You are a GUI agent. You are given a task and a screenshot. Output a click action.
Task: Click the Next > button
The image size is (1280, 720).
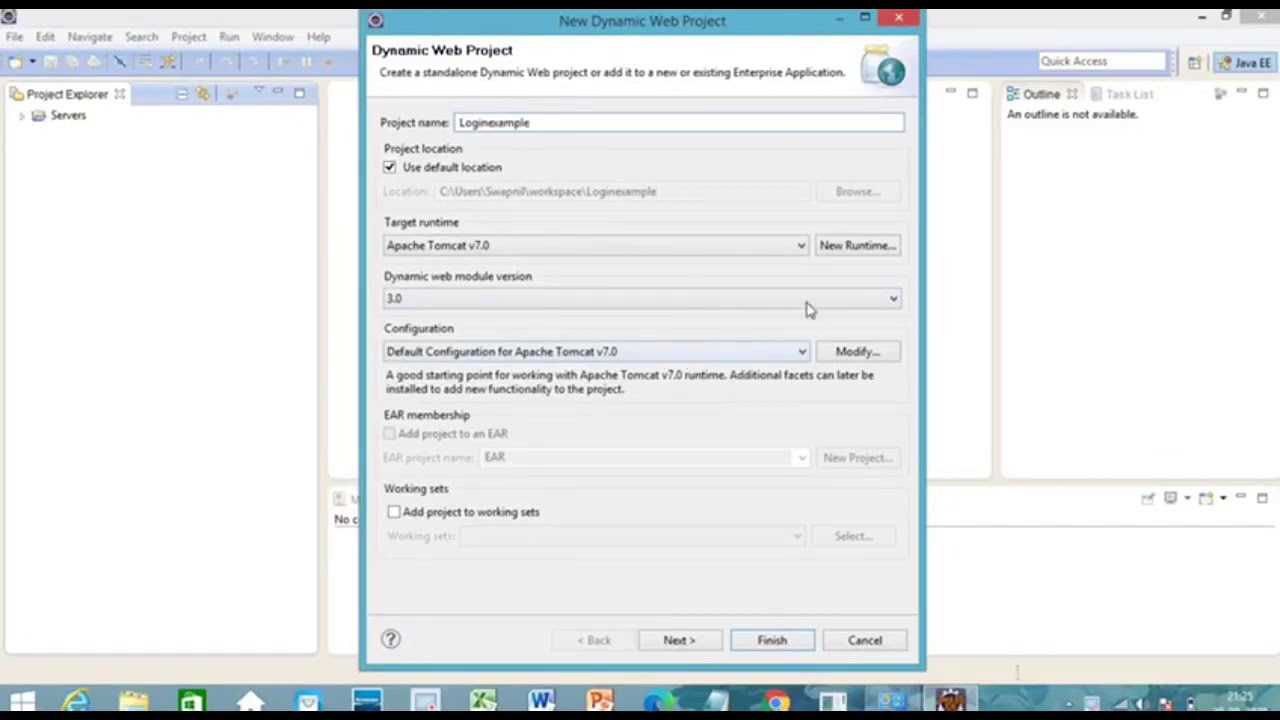(679, 640)
